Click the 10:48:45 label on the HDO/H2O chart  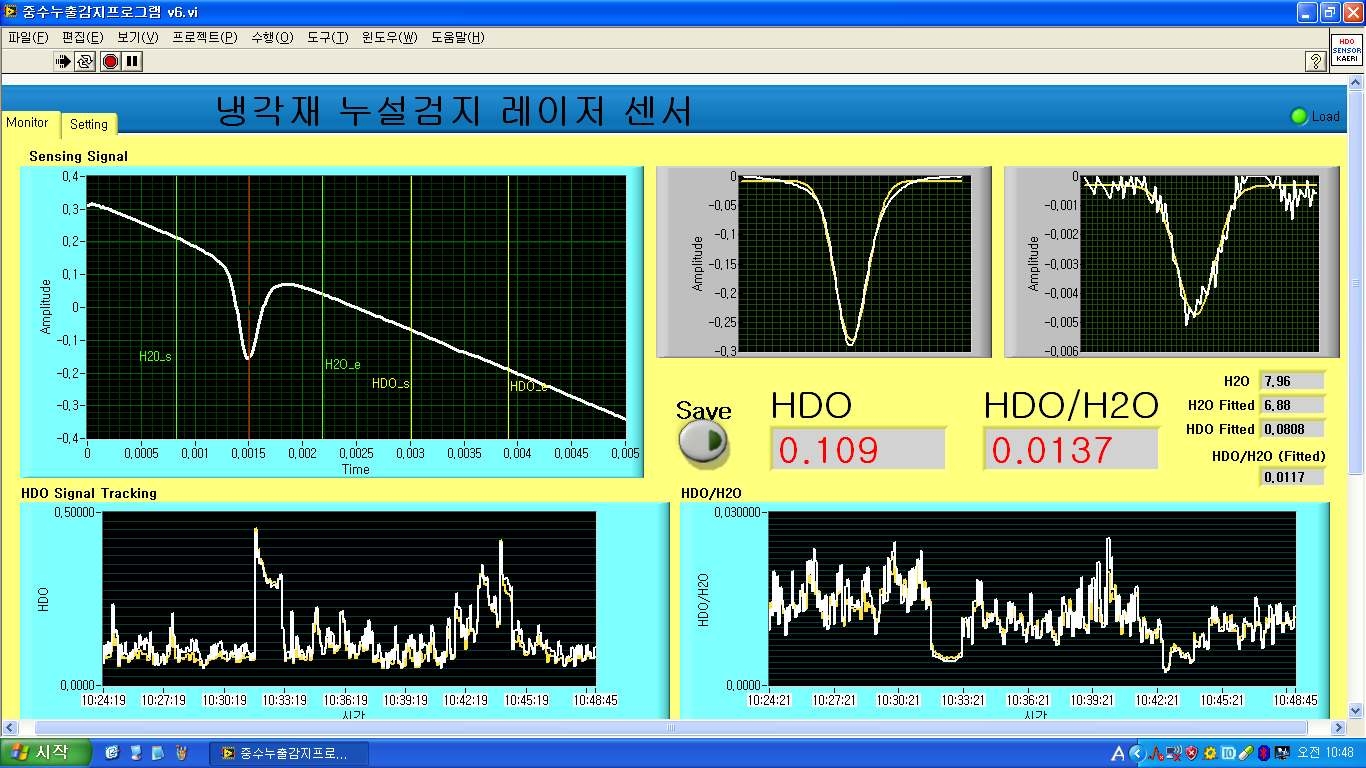tap(1295, 700)
